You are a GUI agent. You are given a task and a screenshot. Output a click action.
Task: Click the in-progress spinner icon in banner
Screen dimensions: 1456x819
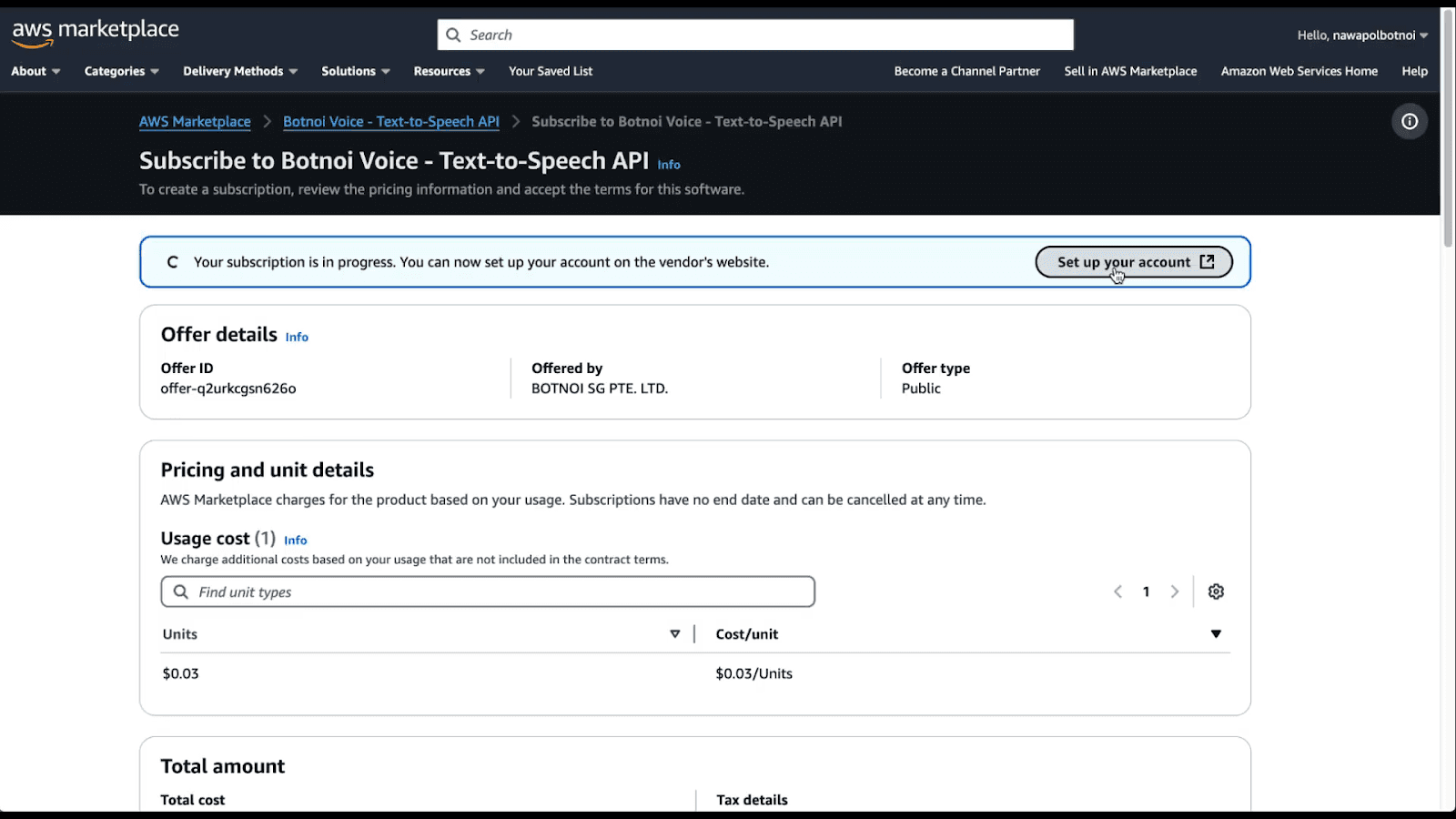(x=172, y=262)
